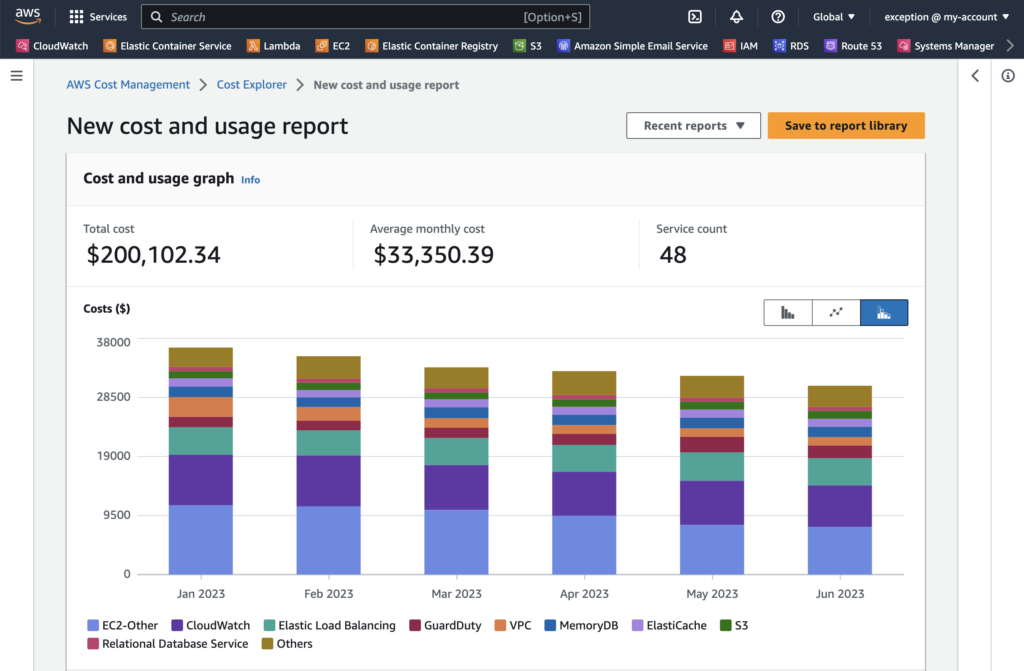Open Amazon Simple Email Service shortcut
The height and width of the screenshot is (671, 1024).
[632, 46]
